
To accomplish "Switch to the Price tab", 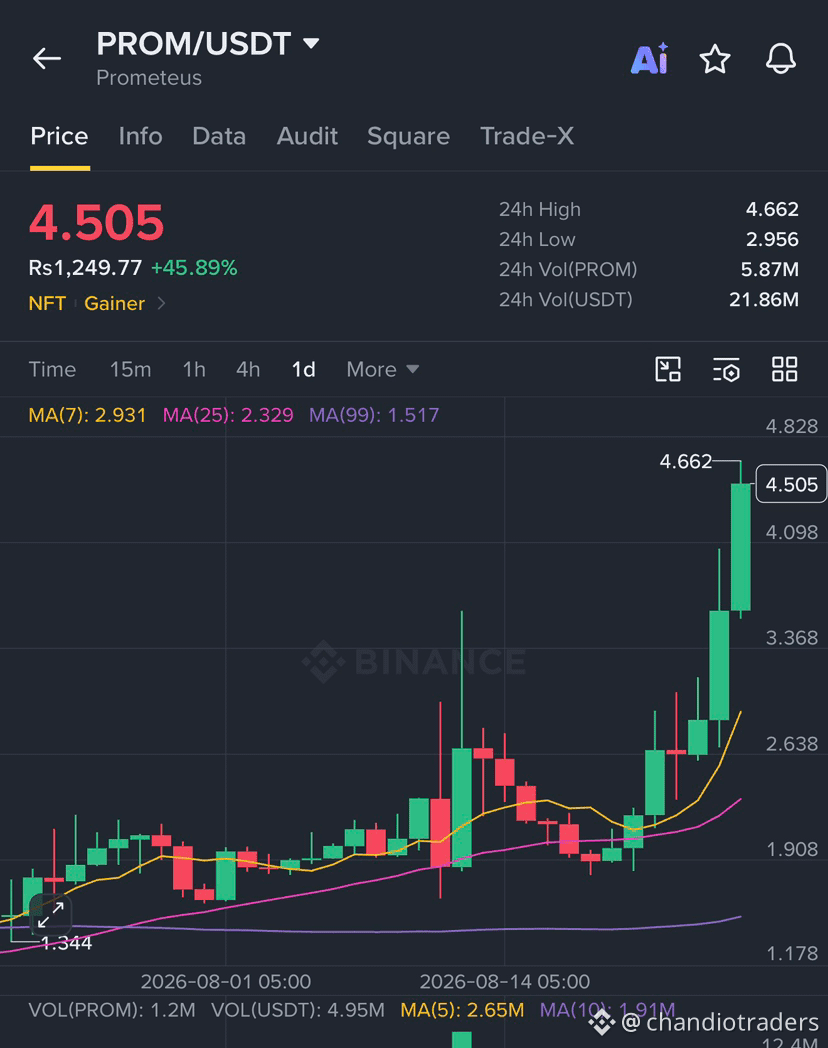I will (x=59, y=136).
